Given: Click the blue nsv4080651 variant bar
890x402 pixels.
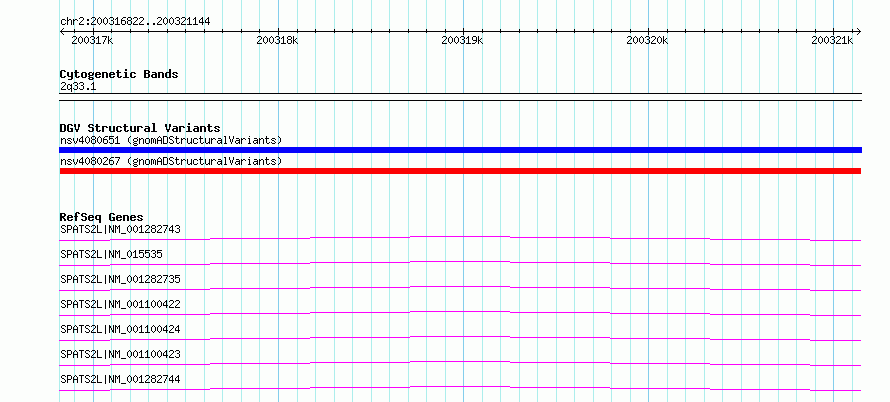Looking at the screenshot, I should tap(460, 150).
